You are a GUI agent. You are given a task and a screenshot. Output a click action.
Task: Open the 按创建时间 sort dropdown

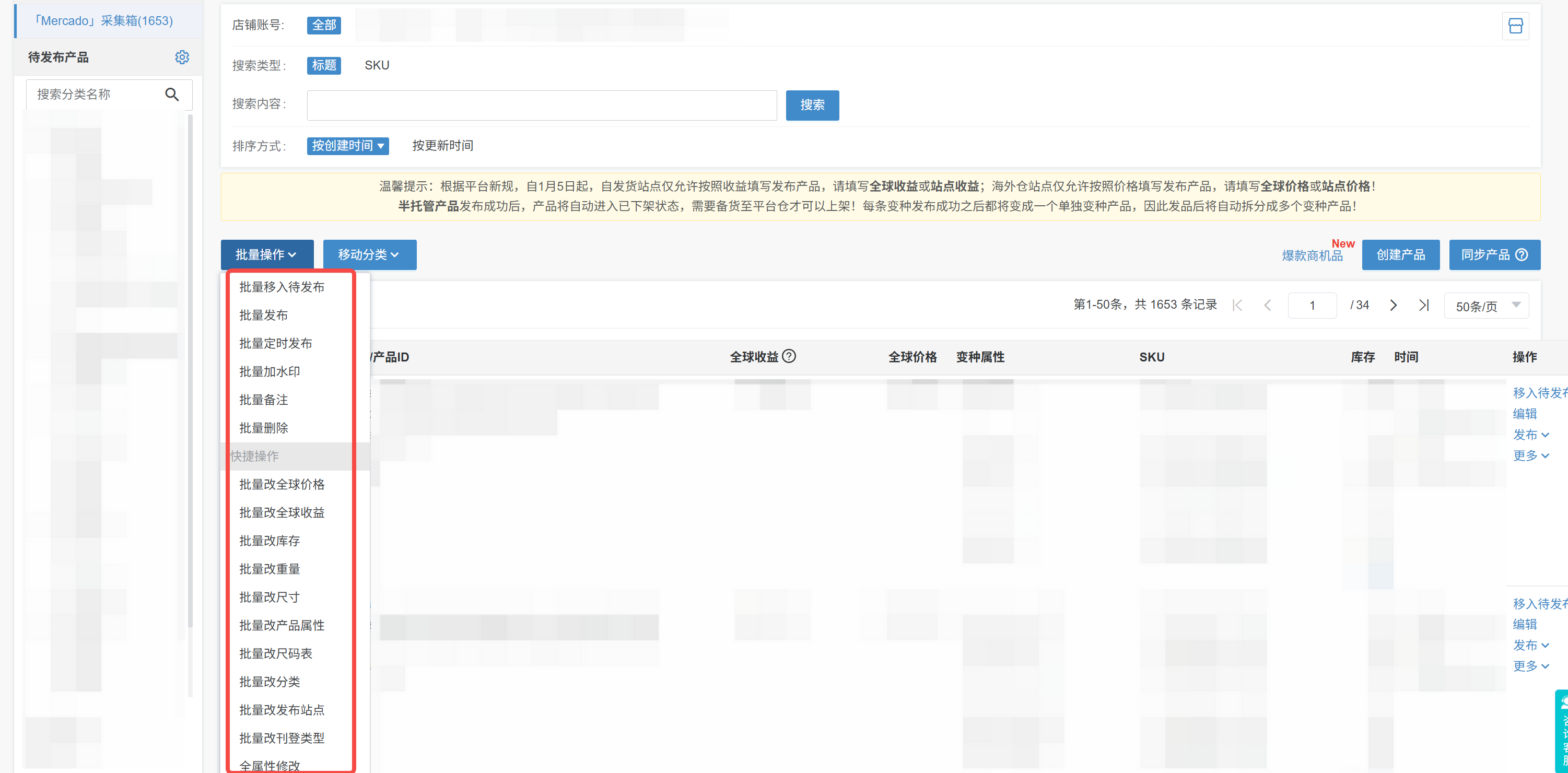[x=347, y=146]
